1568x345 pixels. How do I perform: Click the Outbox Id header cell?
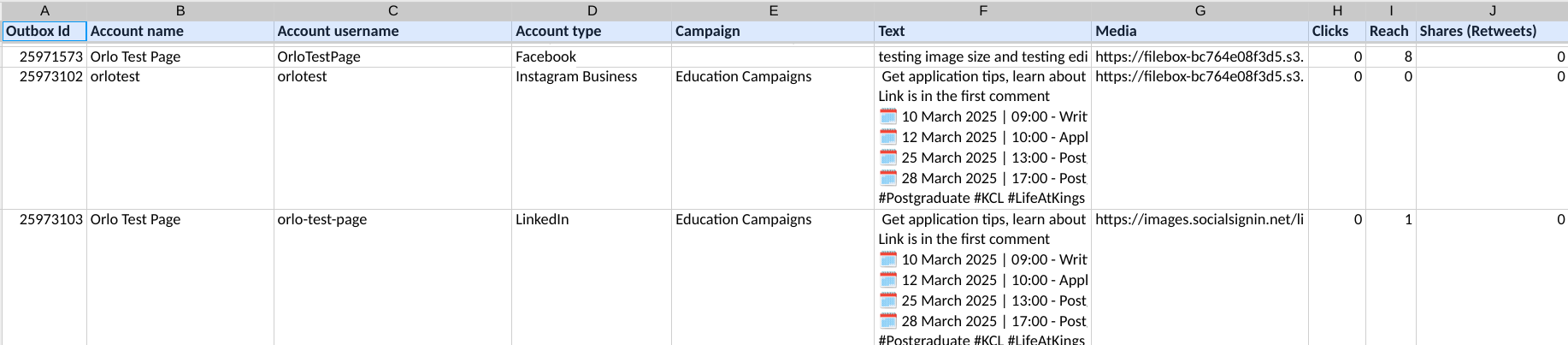tap(44, 31)
